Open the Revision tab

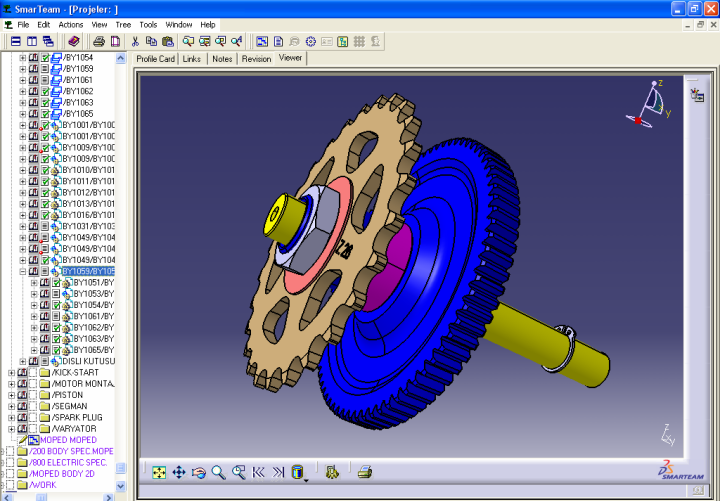click(x=256, y=59)
